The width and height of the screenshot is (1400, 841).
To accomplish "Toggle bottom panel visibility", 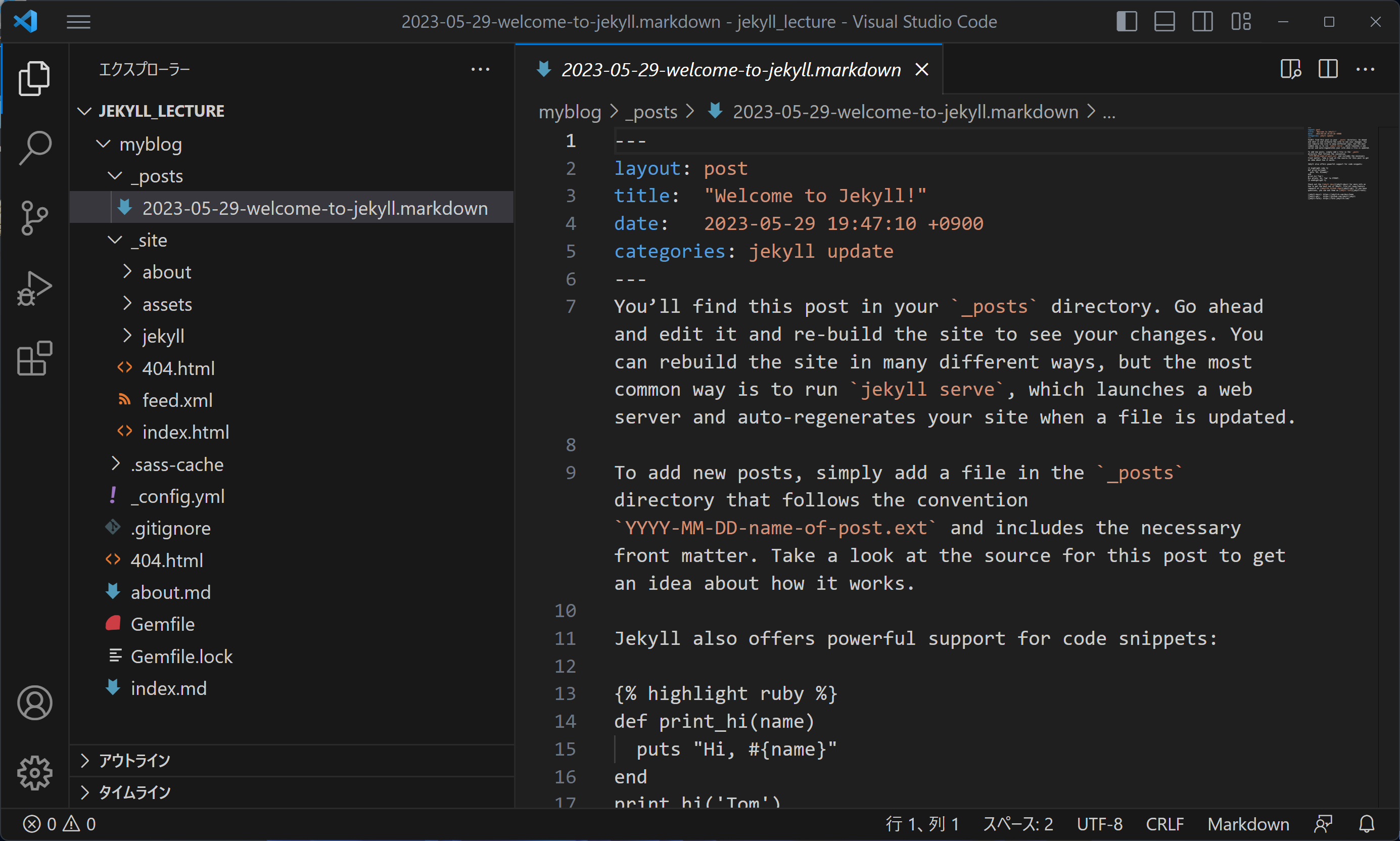I will pyautogui.click(x=1164, y=22).
